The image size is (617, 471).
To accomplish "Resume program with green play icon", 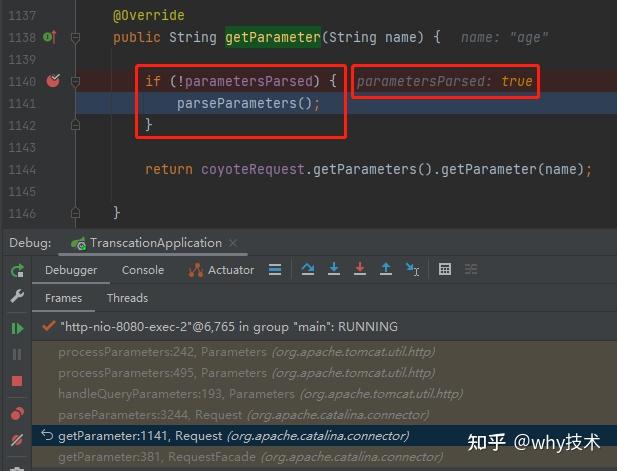I will point(17,328).
